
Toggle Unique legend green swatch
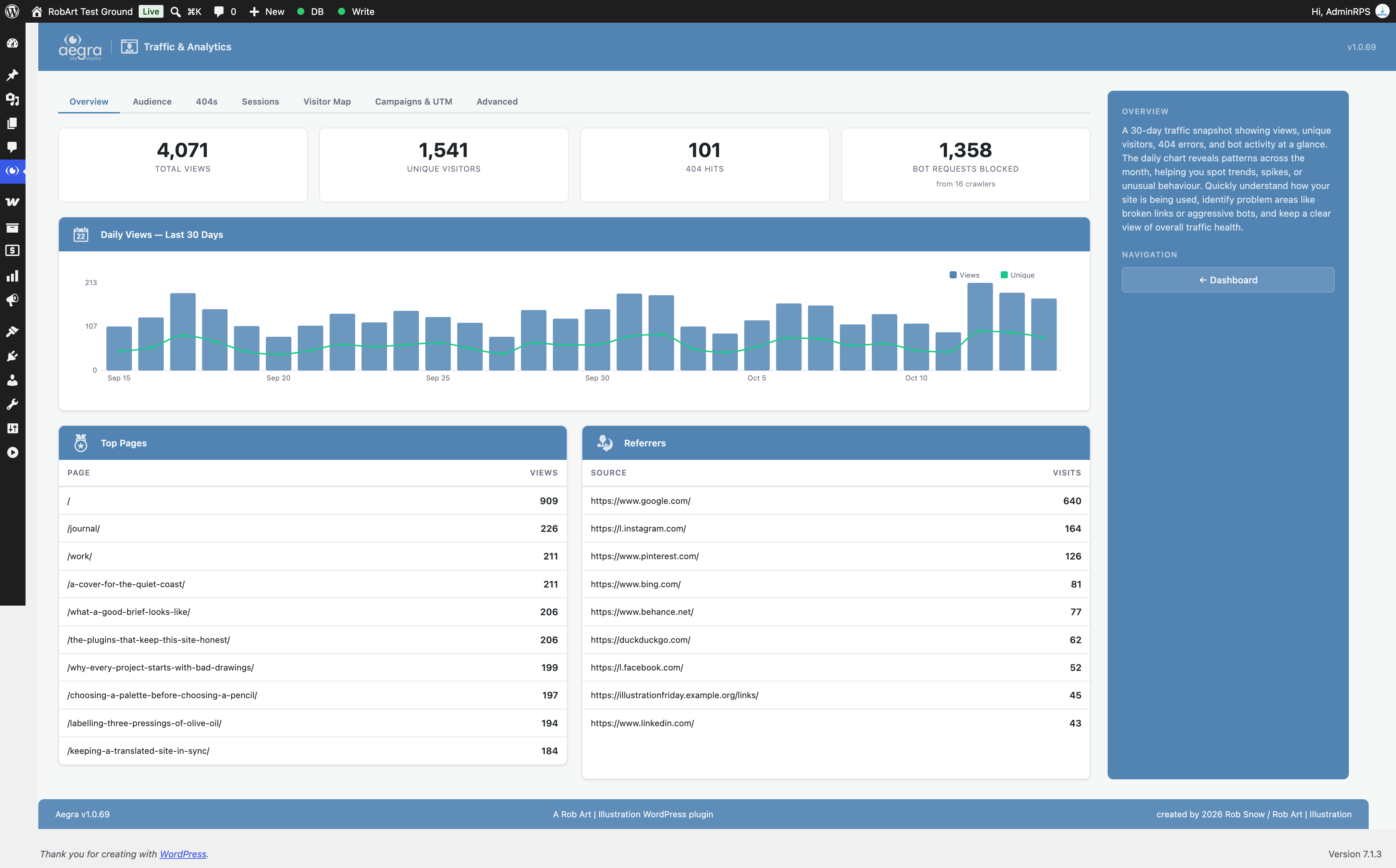pos(1004,275)
